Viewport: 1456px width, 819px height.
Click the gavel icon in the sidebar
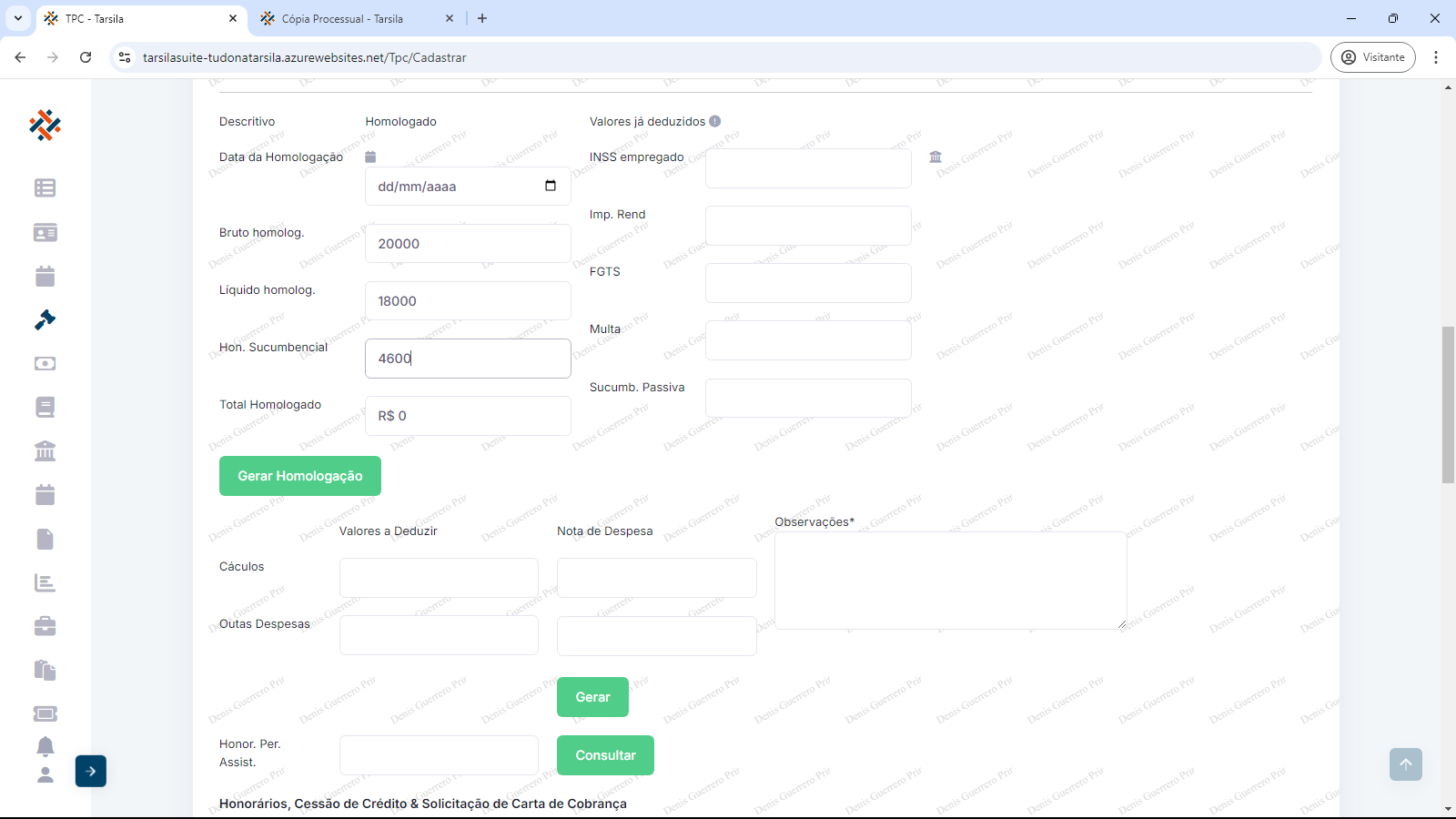pos(45,319)
